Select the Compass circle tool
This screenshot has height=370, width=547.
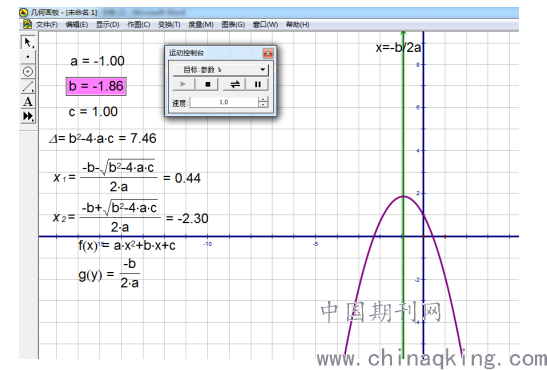[x=28, y=71]
